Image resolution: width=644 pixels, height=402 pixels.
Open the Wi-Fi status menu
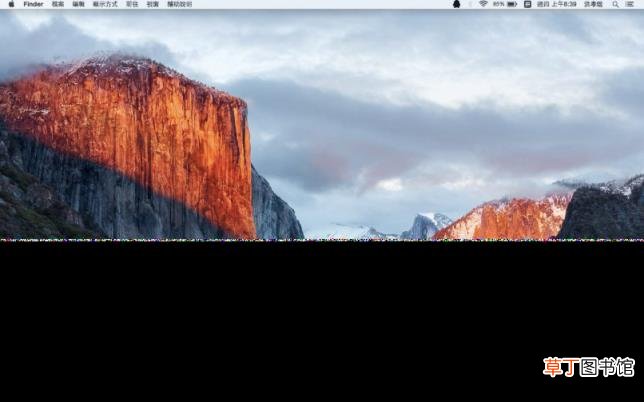coord(483,4)
